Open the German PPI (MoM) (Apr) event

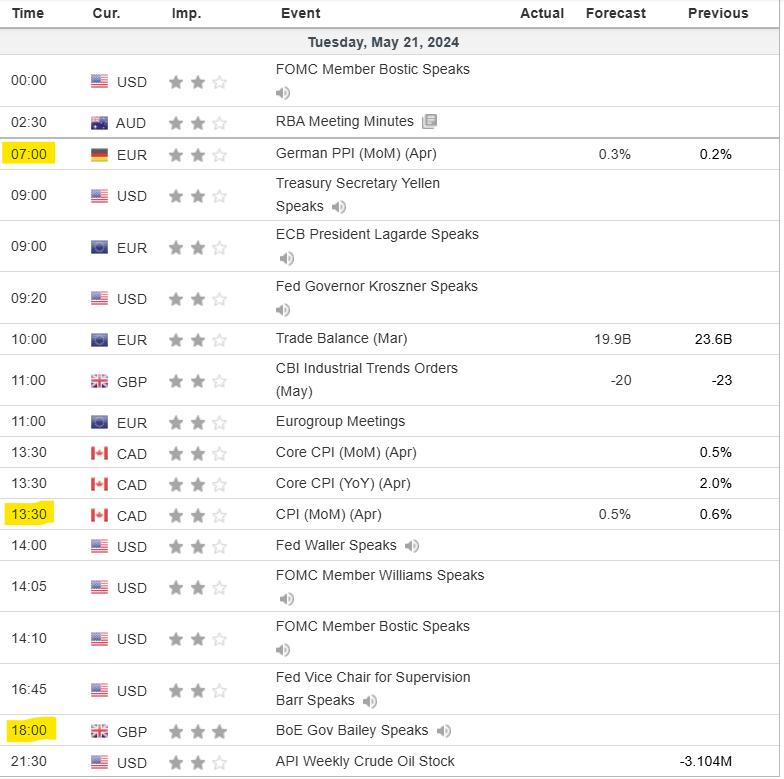(356, 154)
